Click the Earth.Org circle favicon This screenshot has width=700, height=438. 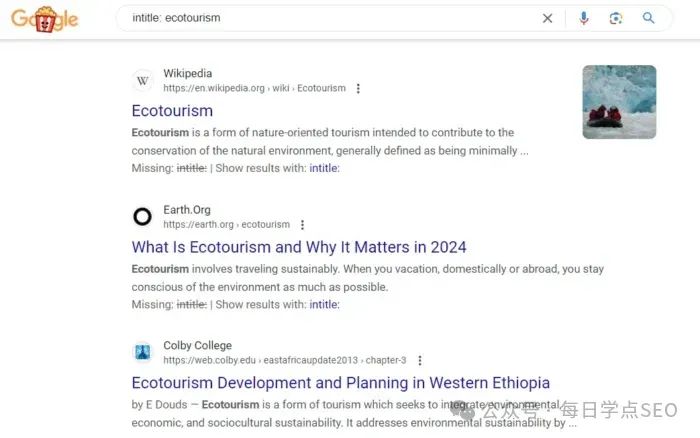pos(143,217)
